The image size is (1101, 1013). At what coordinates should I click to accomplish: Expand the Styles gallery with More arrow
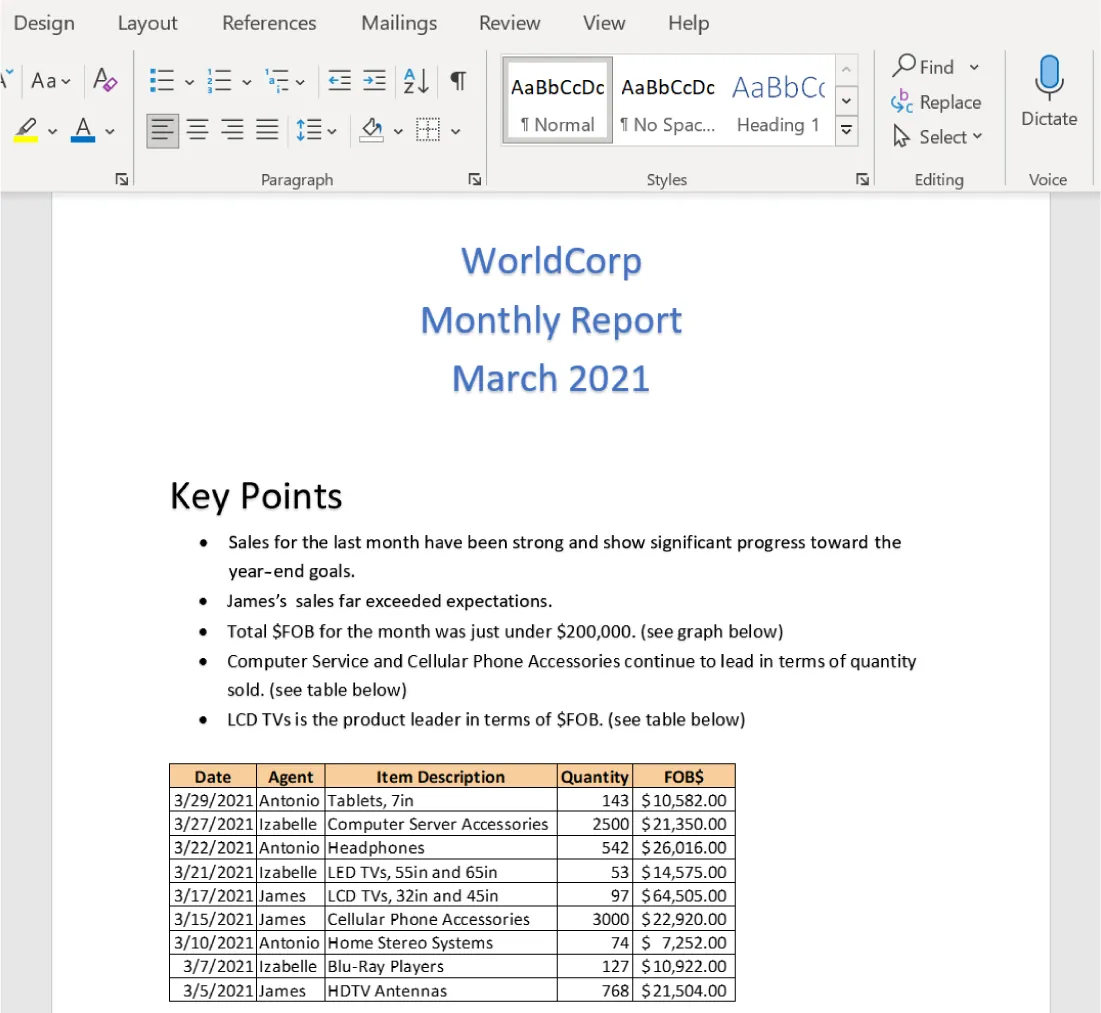846,130
